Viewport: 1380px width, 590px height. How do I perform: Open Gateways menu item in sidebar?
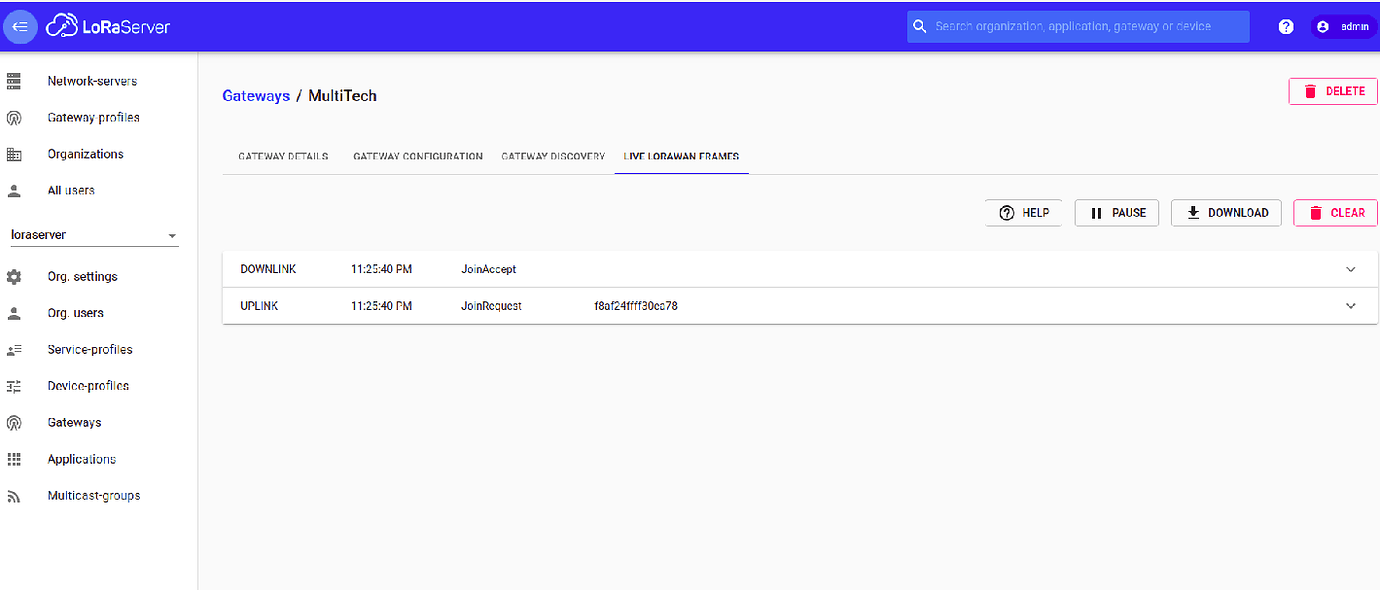[x=74, y=423]
